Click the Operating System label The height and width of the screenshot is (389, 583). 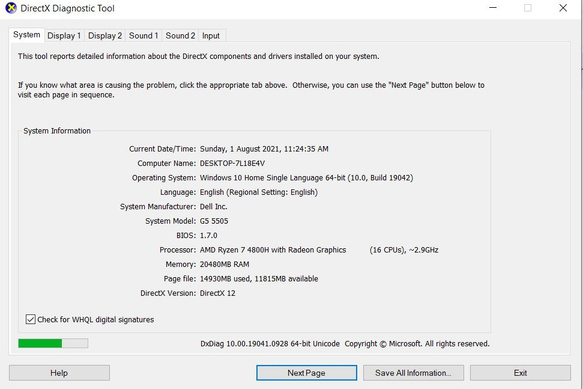coord(164,178)
